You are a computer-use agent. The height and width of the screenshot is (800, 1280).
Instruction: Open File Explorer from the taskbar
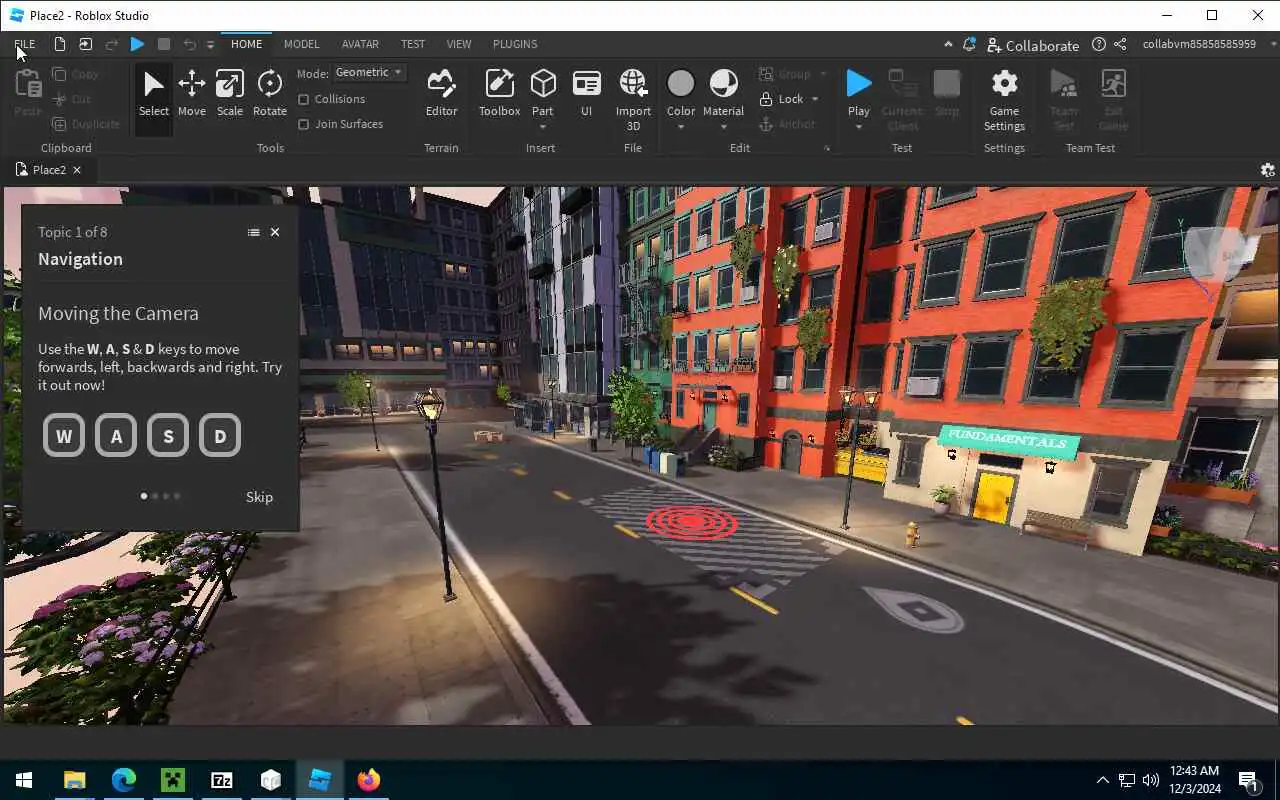pyautogui.click(x=74, y=780)
